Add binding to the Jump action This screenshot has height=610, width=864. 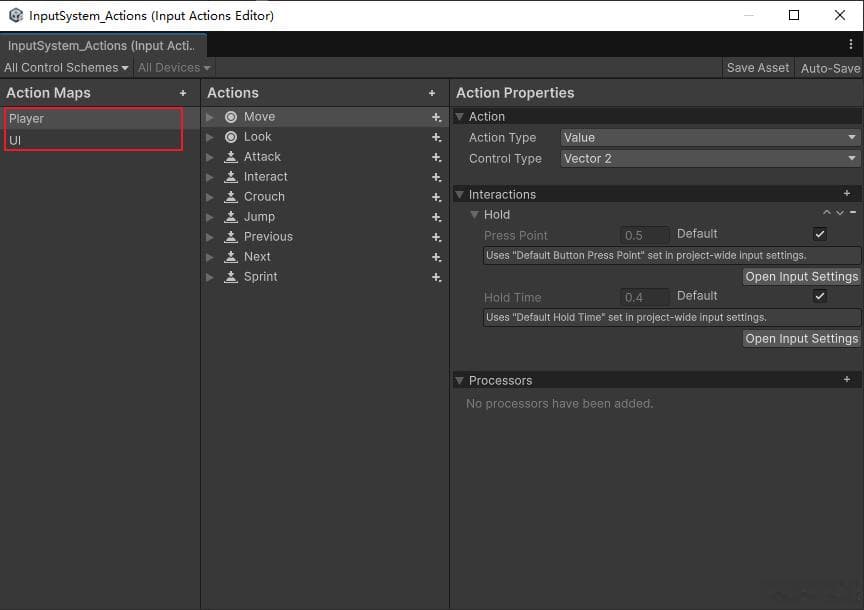coord(436,218)
